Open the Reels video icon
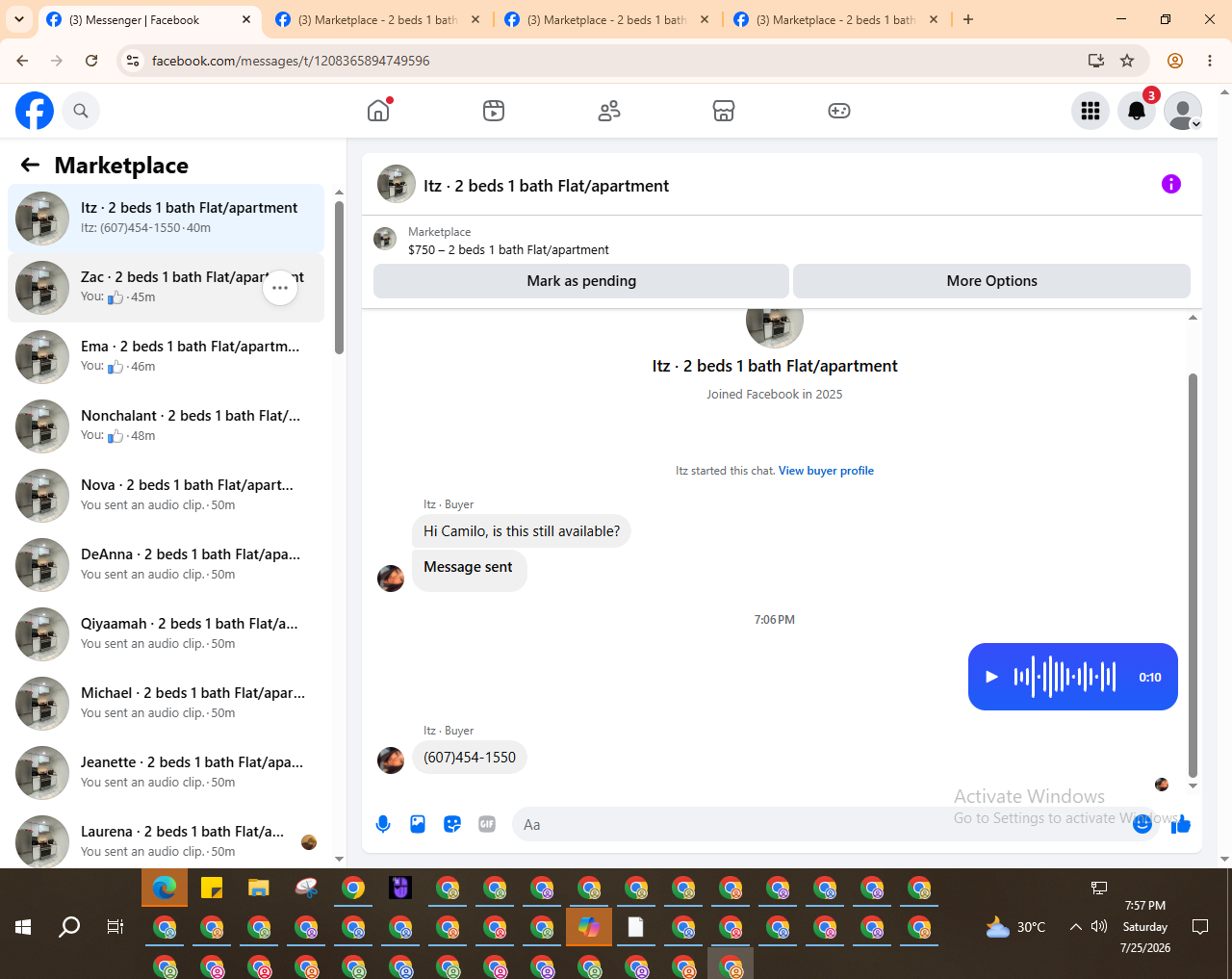Image resolution: width=1232 pixels, height=979 pixels. [x=494, y=111]
